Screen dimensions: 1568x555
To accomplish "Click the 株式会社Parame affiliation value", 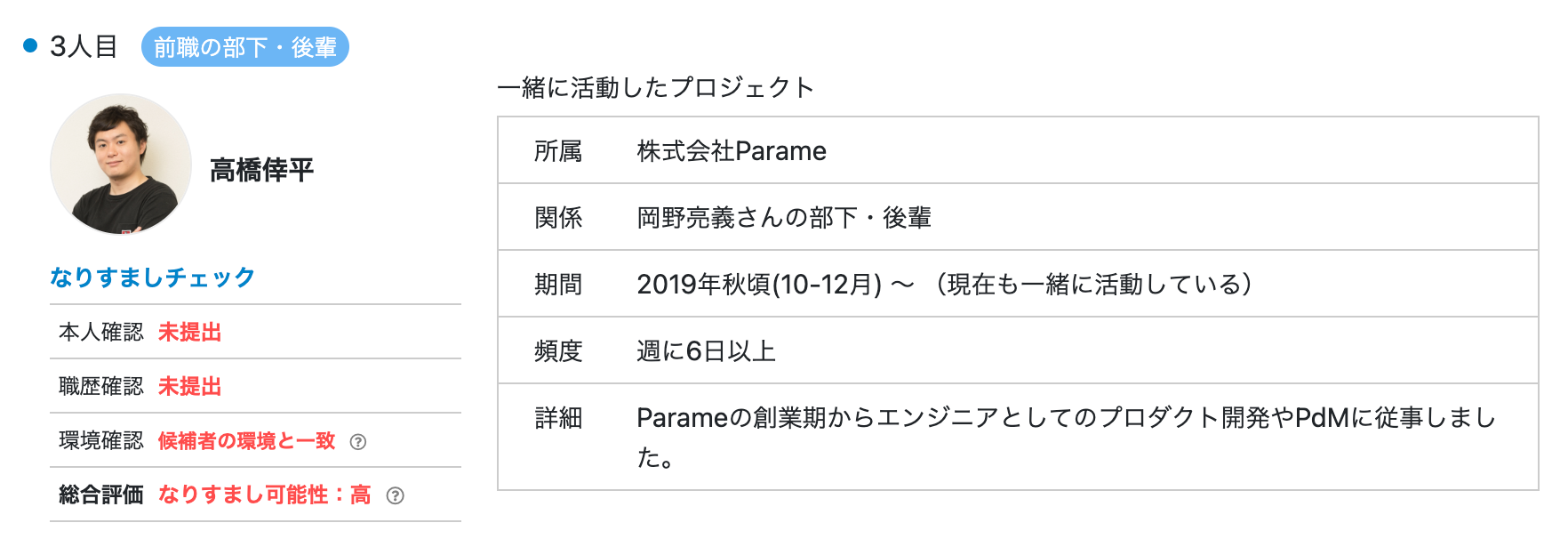I will click(731, 151).
